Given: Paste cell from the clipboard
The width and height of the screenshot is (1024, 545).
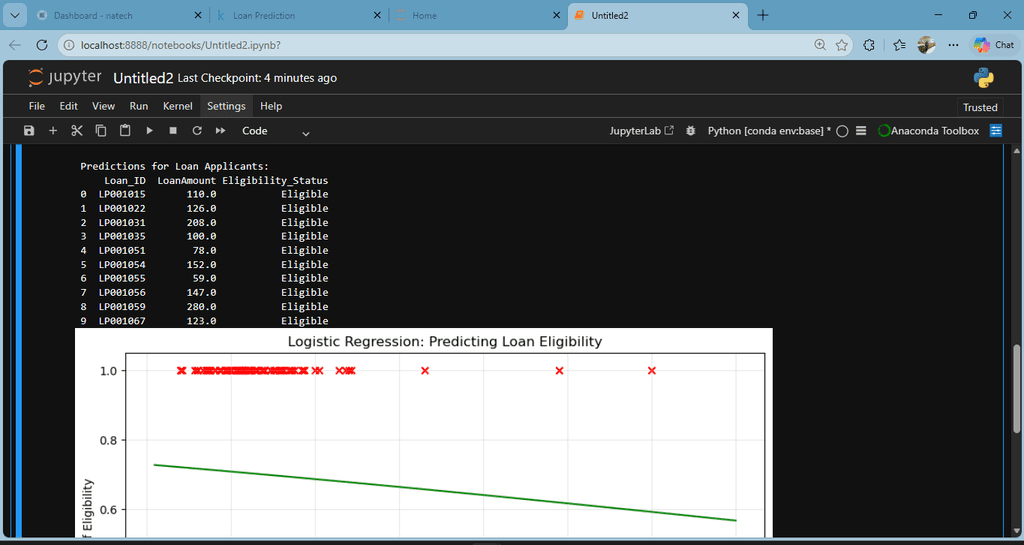Looking at the screenshot, I should pos(125,131).
